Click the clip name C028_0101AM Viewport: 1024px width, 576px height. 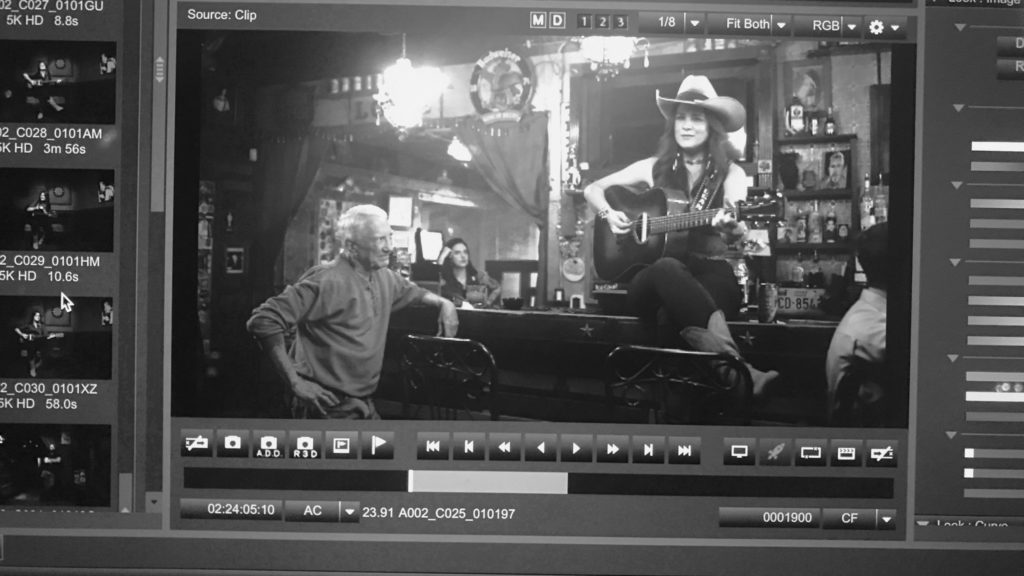pyautogui.click(x=51, y=133)
